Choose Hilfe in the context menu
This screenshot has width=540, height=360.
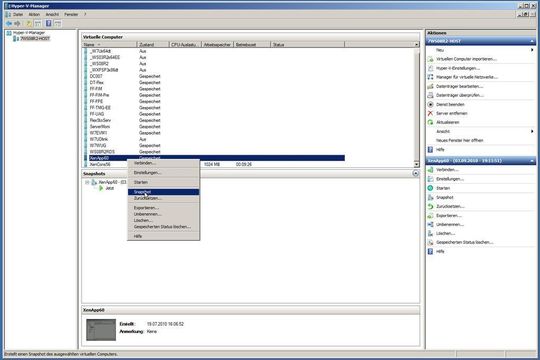point(164,236)
